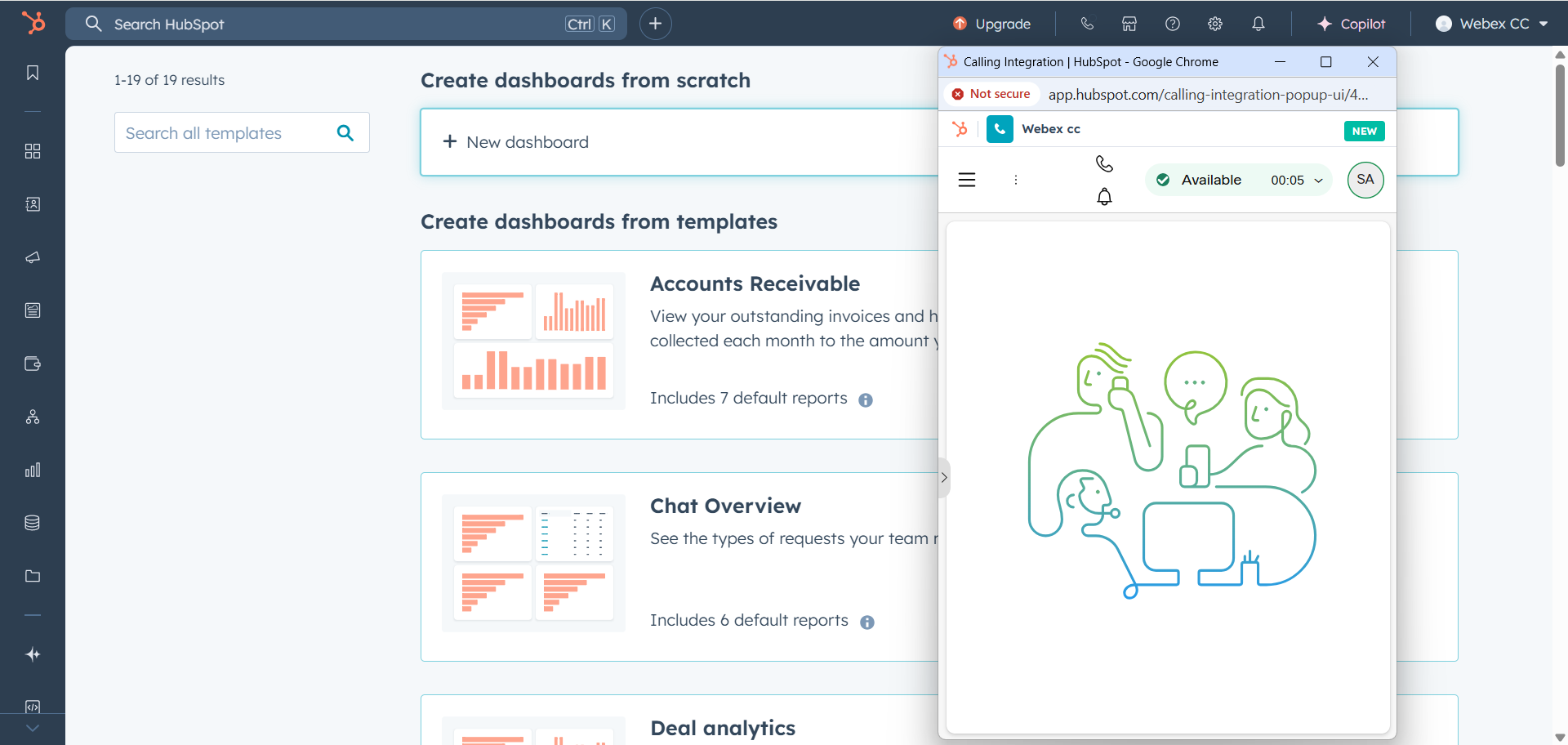Click the Webex dialpad phone icon

[1104, 164]
